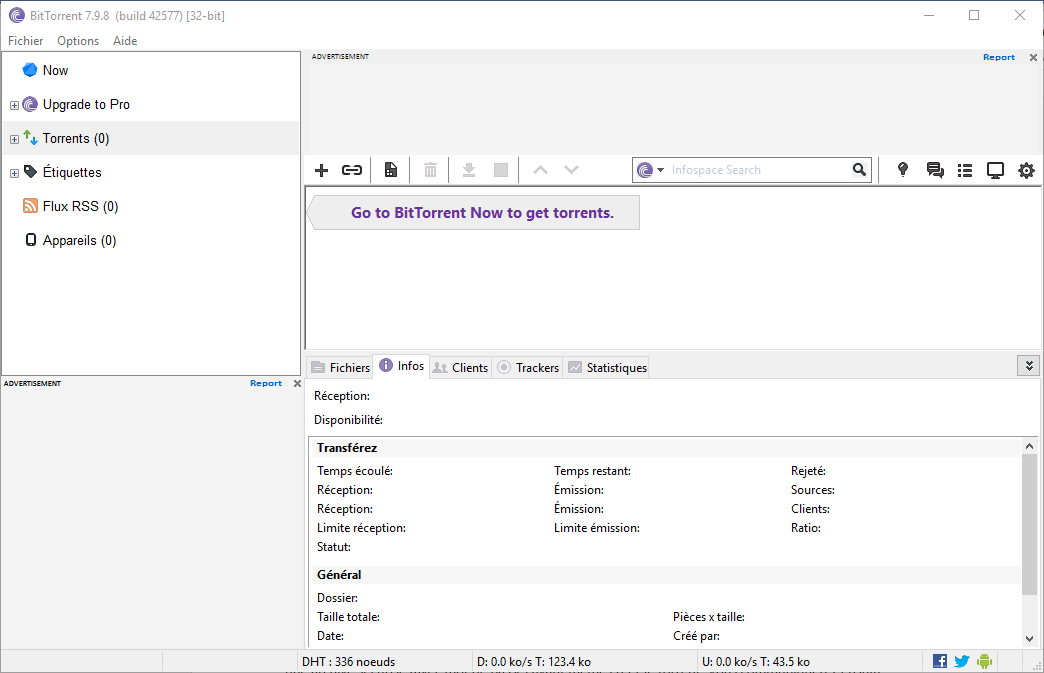Switch to Trackers tab
Screen dimensions: 1044x673
point(528,367)
